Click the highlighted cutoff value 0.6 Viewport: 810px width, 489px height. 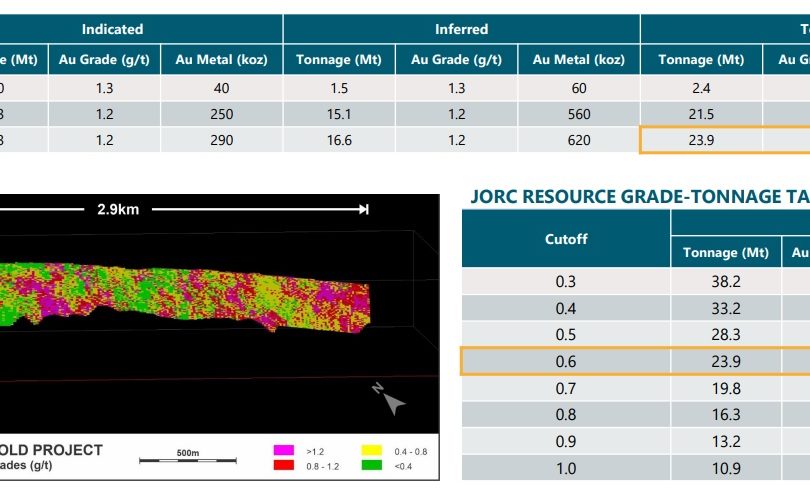pos(566,361)
